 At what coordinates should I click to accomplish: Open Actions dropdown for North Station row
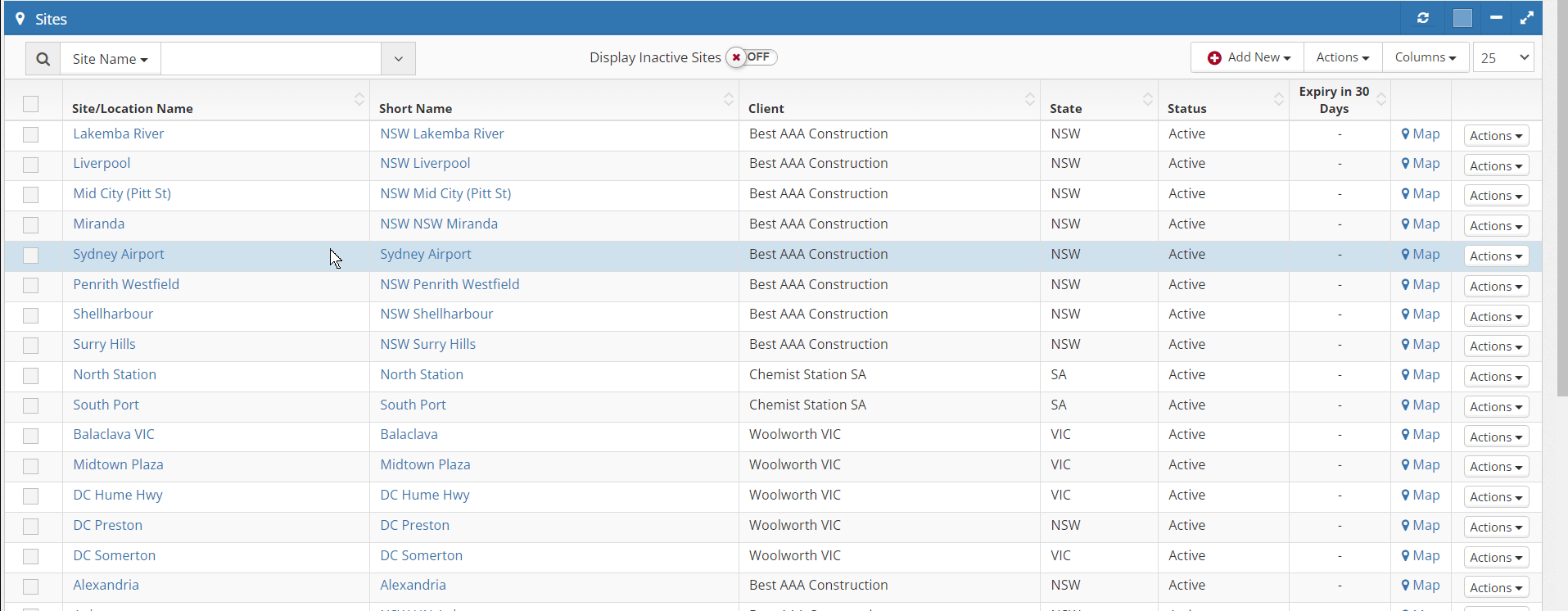(1496, 377)
